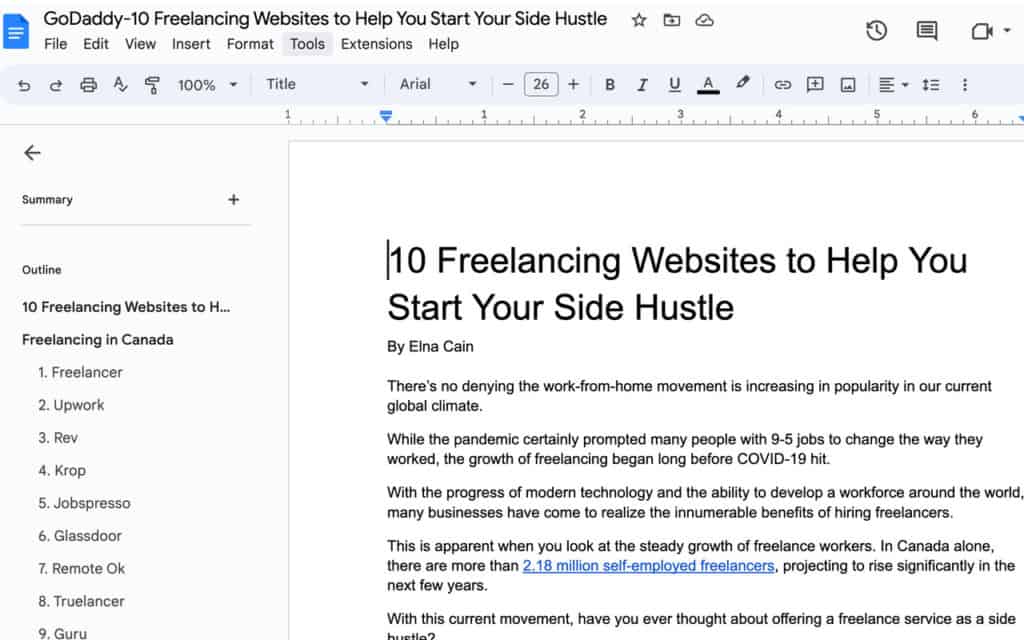Click the Undo arrow icon
This screenshot has height=640, width=1024.
(24, 85)
